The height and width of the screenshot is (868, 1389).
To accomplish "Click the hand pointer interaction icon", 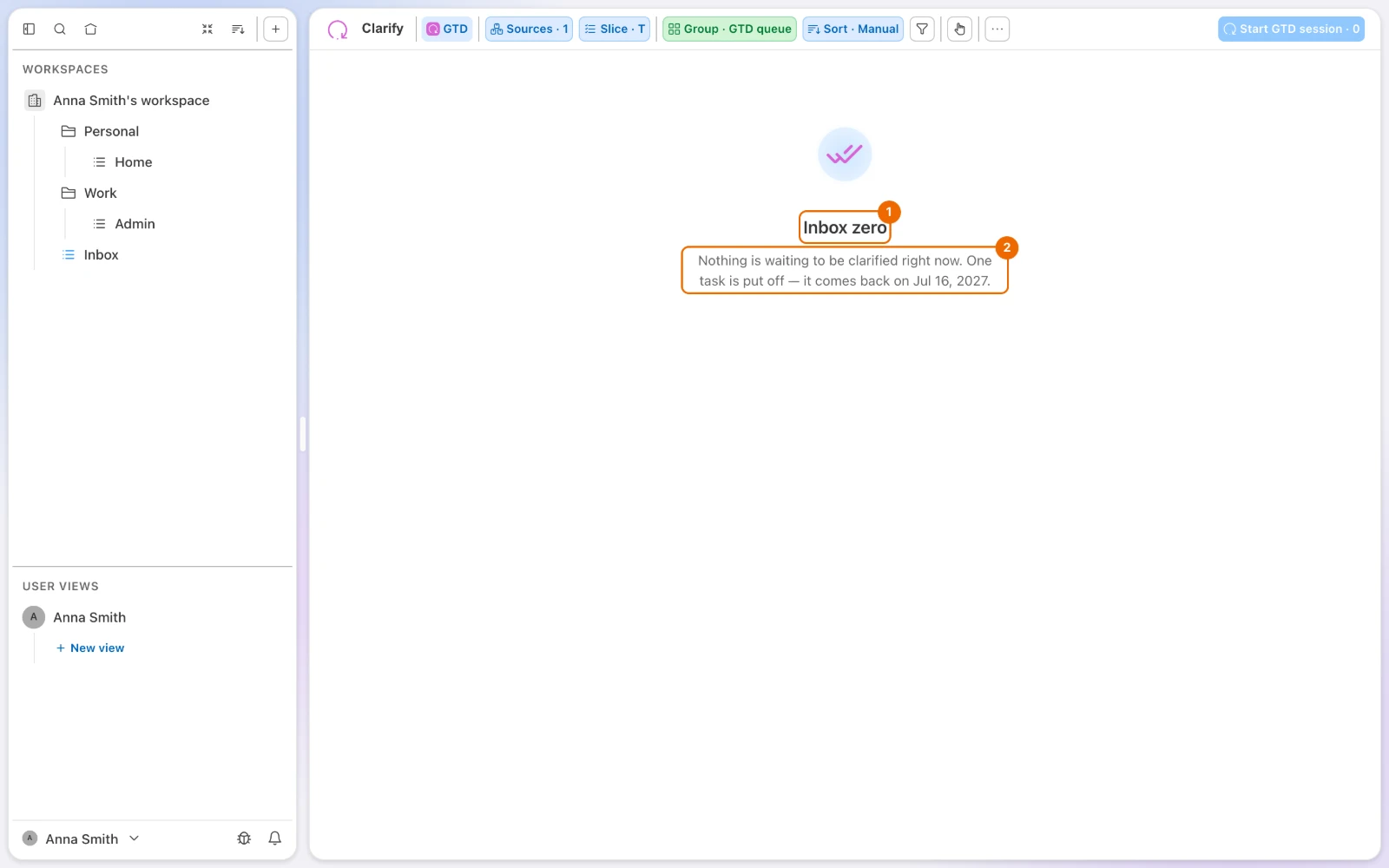I will tap(959, 29).
